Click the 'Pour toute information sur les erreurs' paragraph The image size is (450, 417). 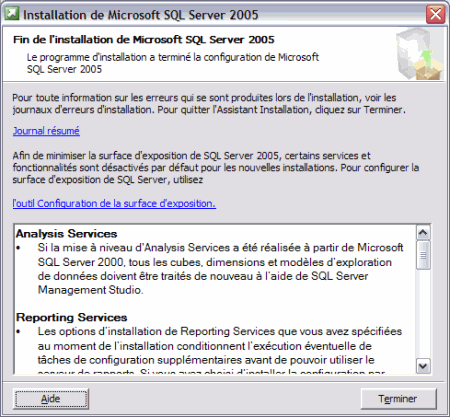click(209, 104)
